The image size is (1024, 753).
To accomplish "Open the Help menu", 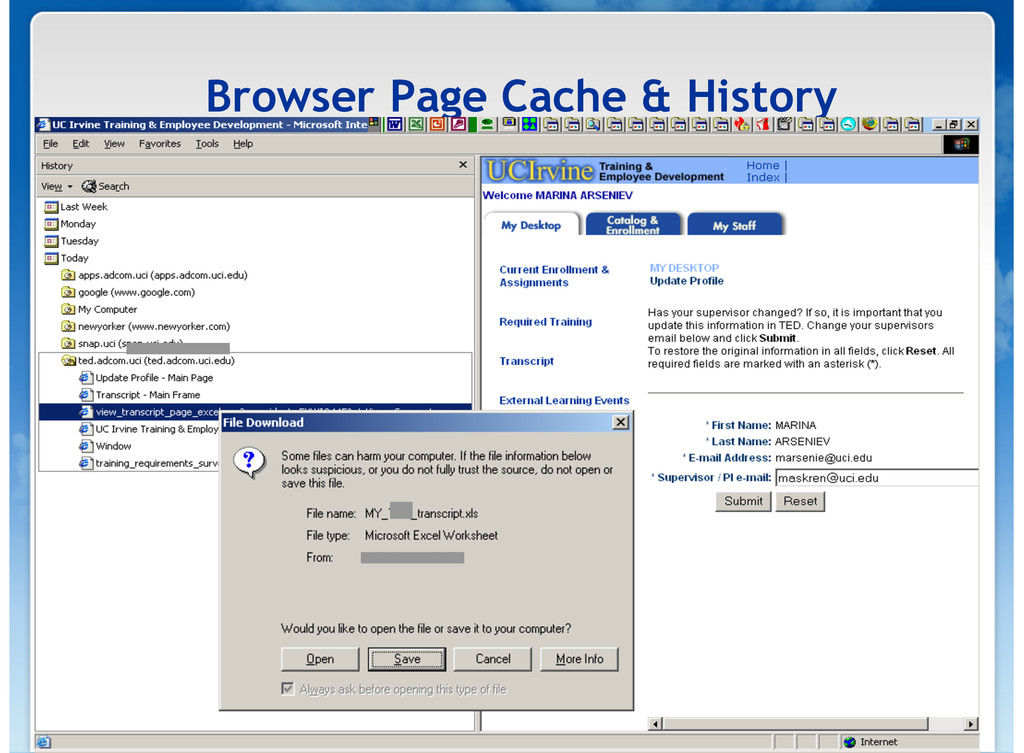I will [x=243, y=144].
